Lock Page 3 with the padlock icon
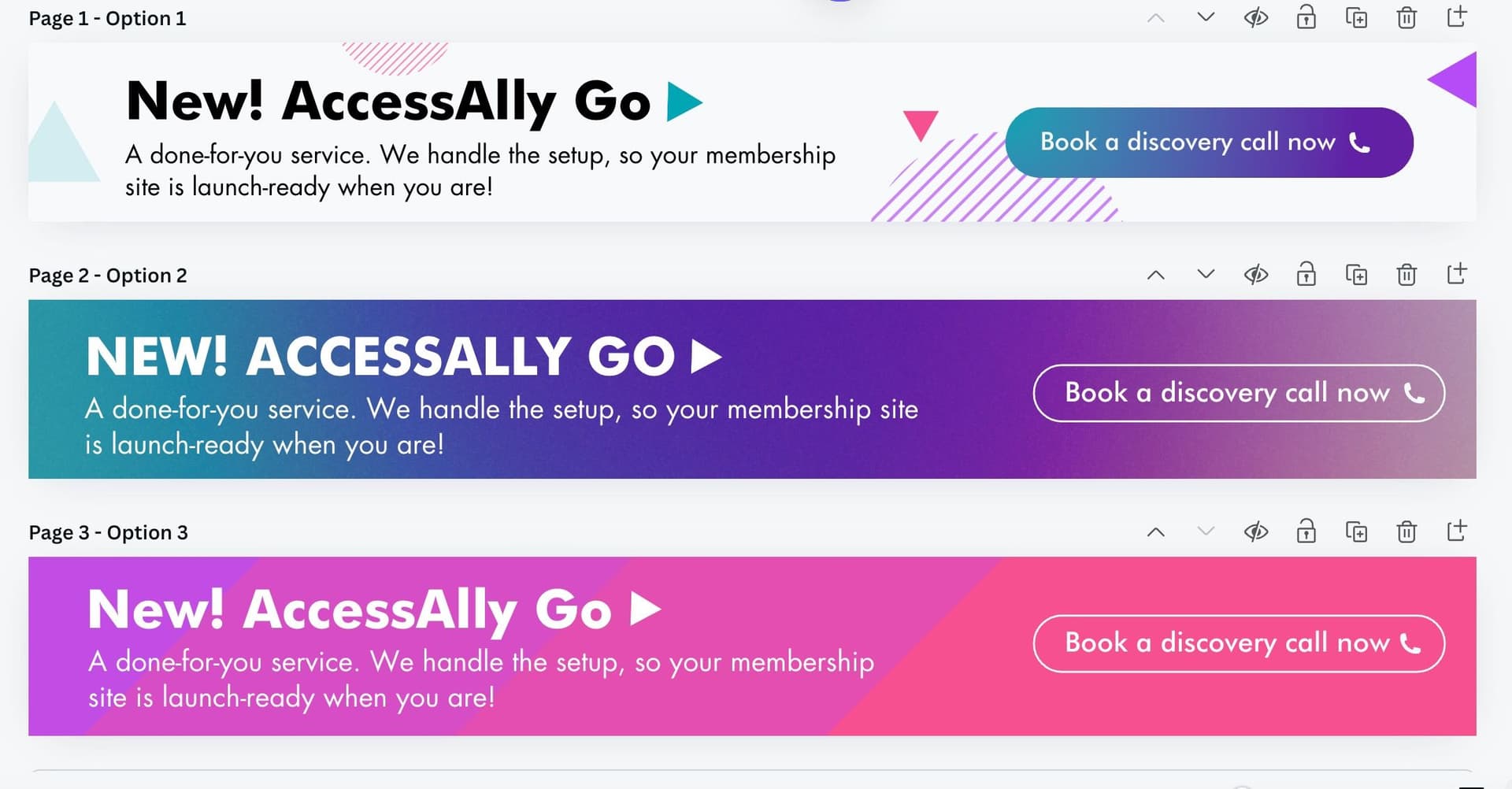Screen dimensions: 1512x789 [1306, 532]
